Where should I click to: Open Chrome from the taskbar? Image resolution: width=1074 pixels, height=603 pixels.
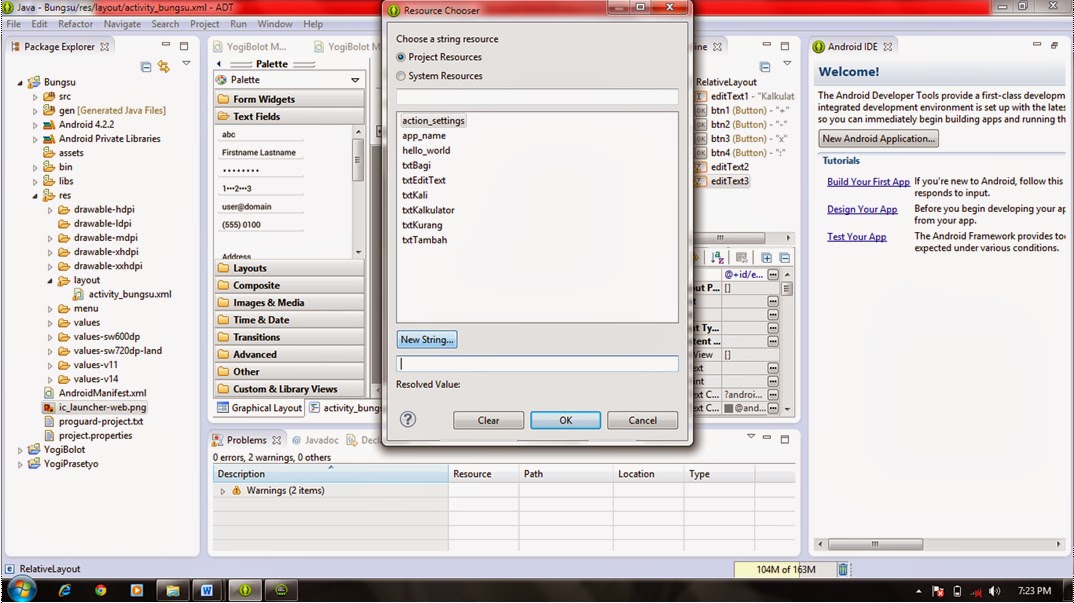point(101,590)
